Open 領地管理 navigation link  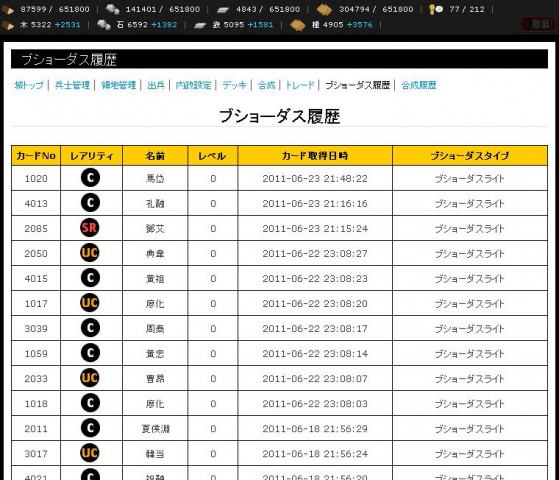[118, 85]
